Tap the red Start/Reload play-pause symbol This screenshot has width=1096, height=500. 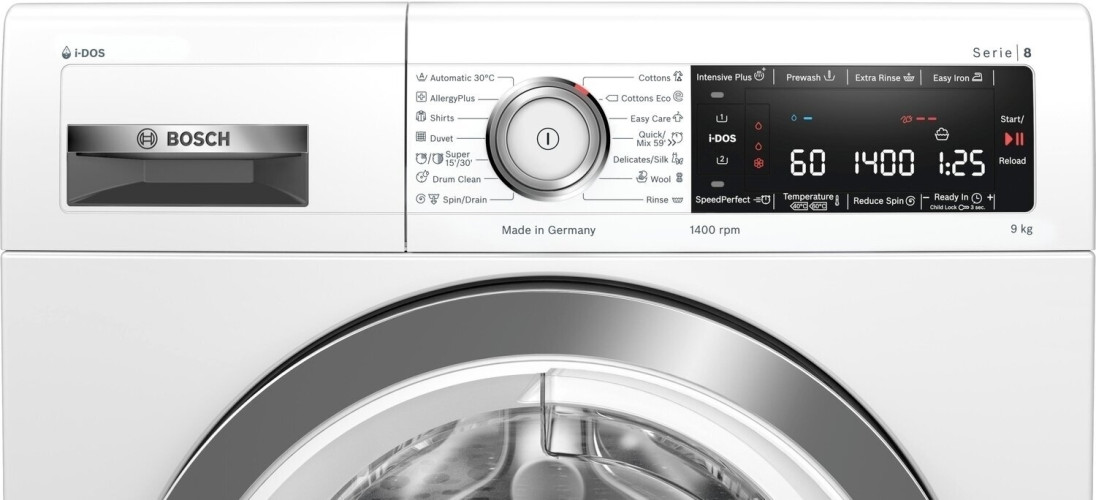coord(1014,139)
